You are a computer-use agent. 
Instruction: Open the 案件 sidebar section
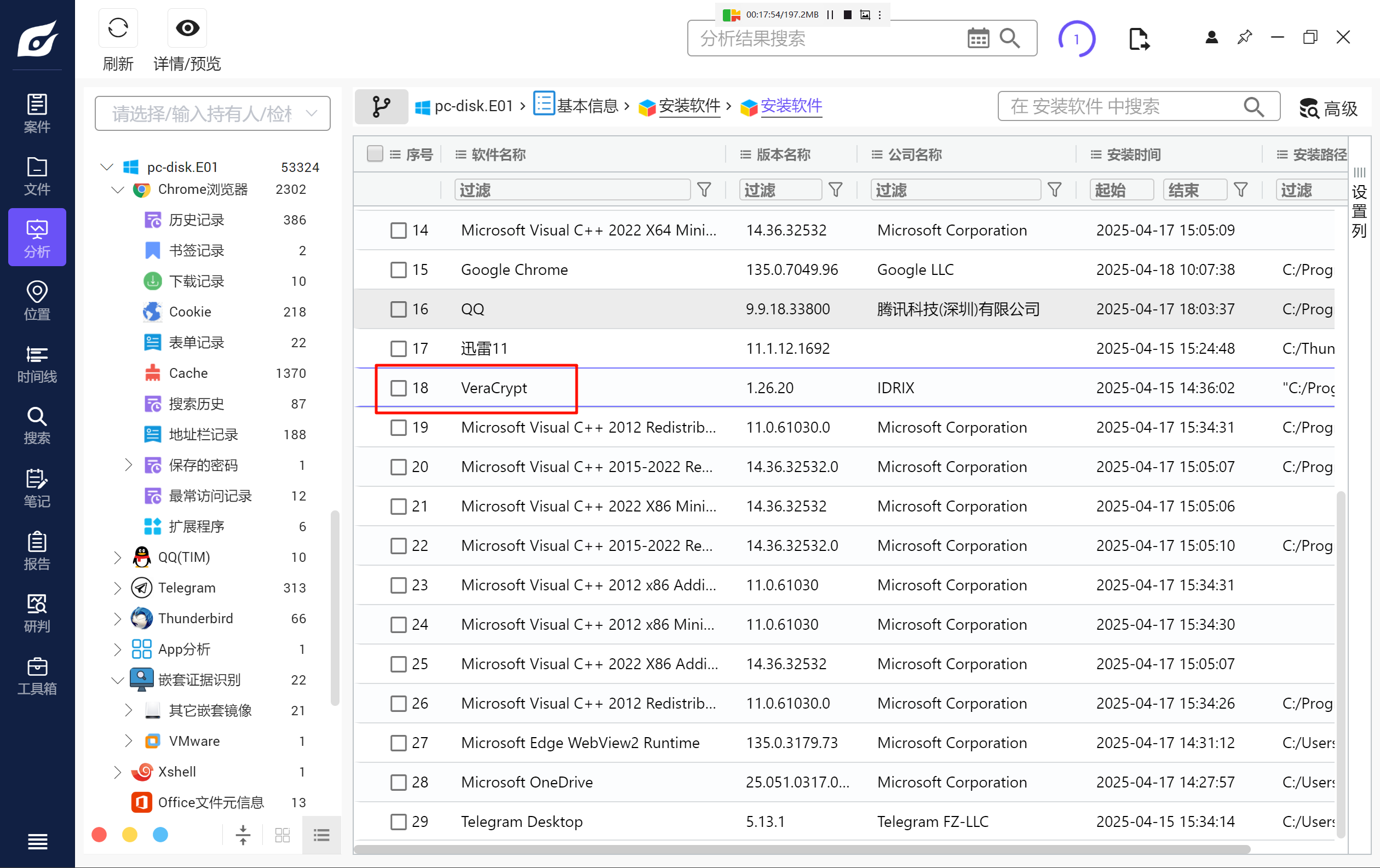(37, 113)
